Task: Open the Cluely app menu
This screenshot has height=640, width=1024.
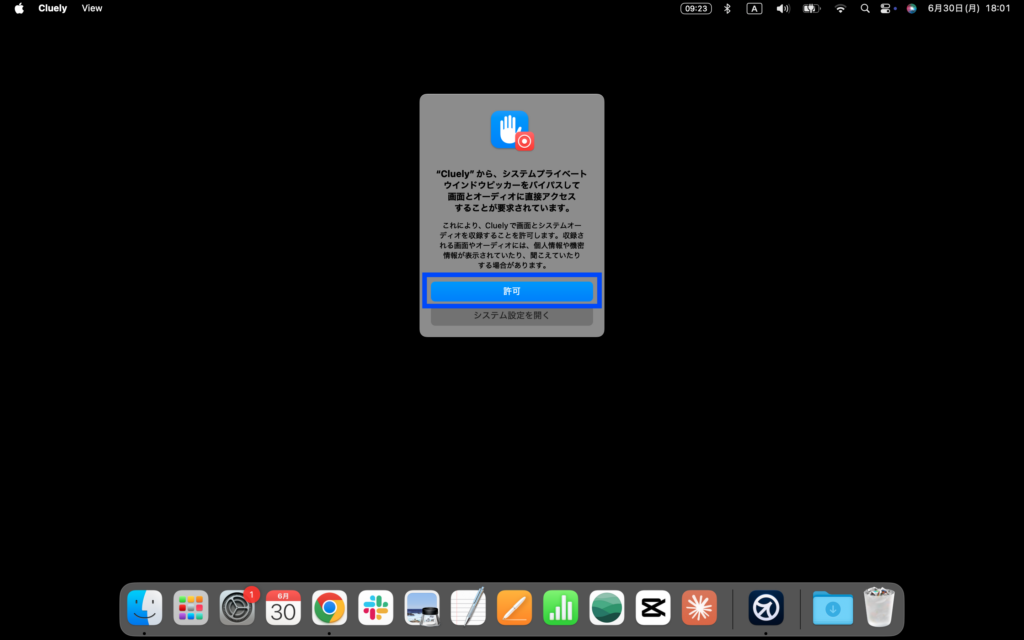Action: tap(52, 8)
